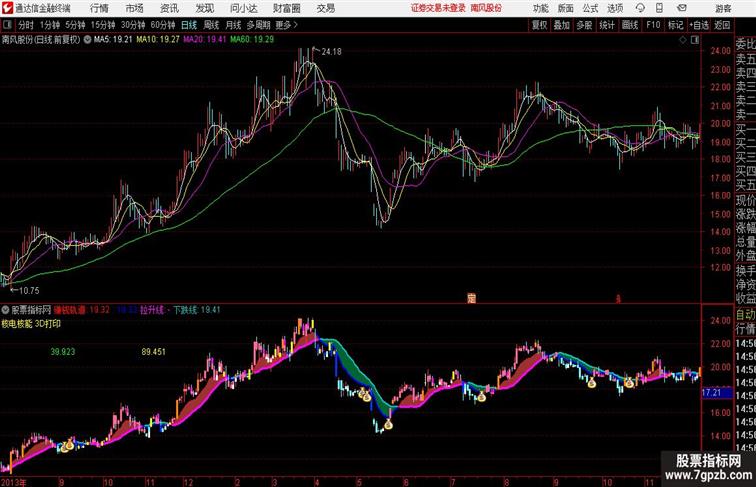Click the 下跌线: 19.41 indicator label

point(196,310)
